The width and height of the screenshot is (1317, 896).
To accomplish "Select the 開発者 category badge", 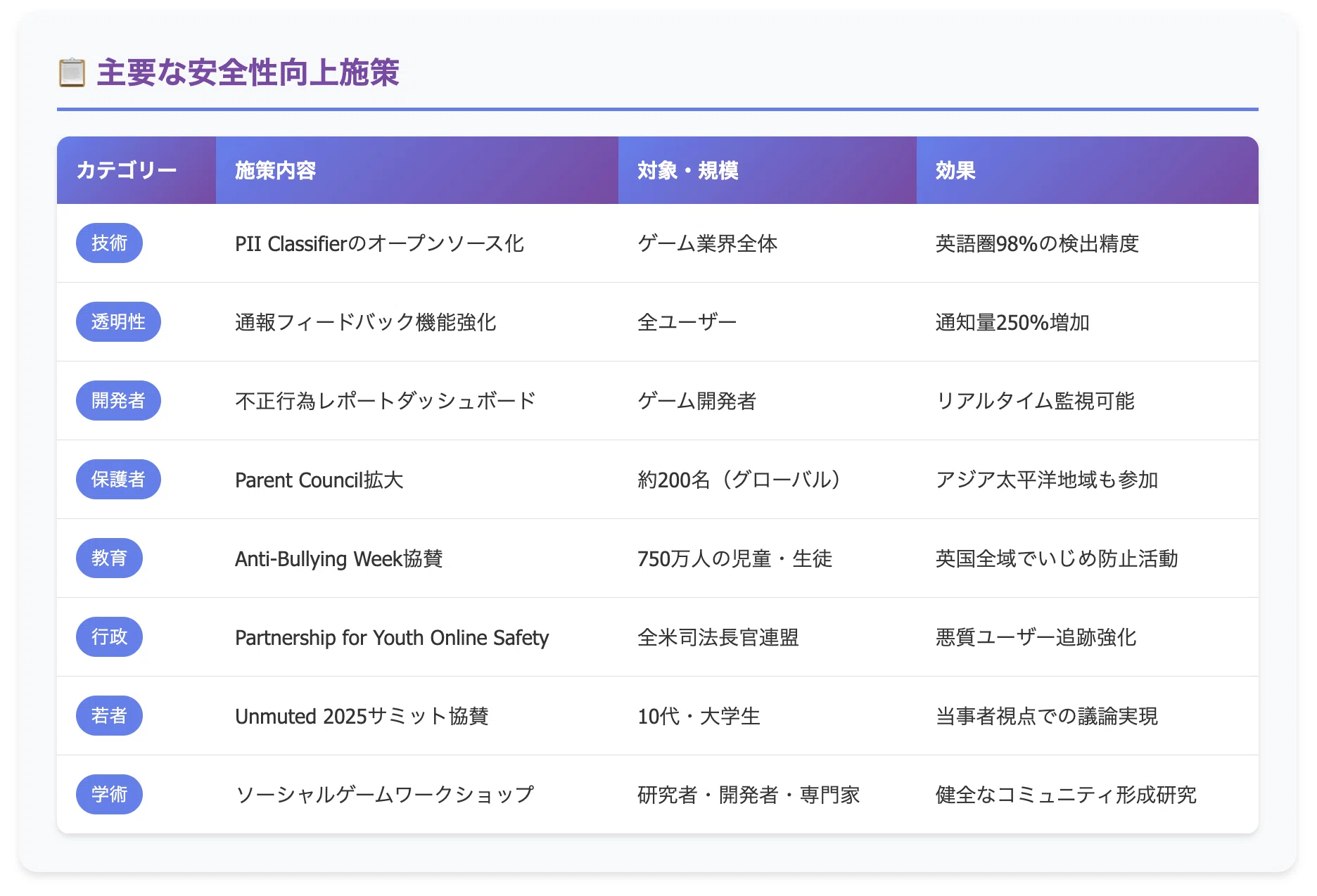I will (118, 401).
